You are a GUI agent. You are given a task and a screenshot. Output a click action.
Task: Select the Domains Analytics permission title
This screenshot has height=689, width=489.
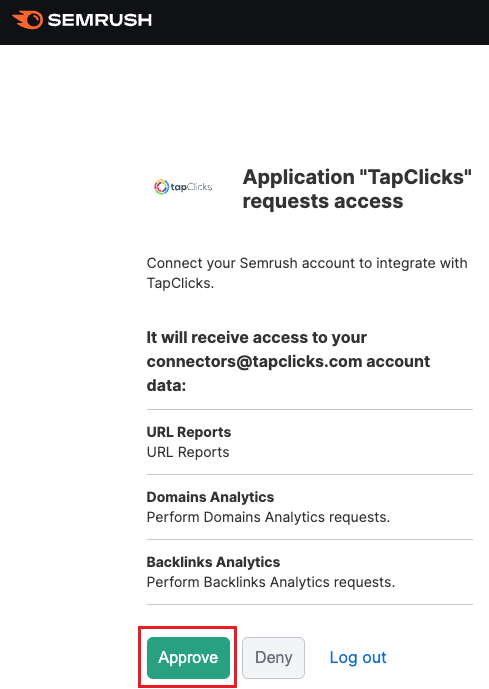coord(210,497)
